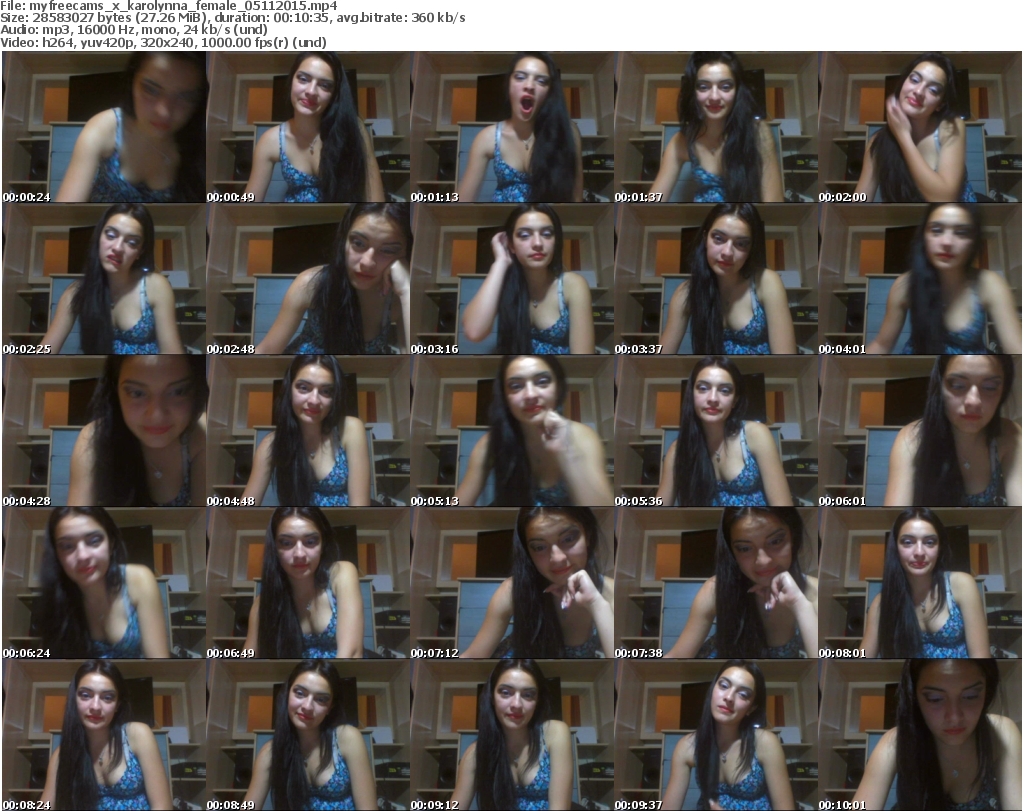Click the last frame at 00:10:01
This screenshot has width=1024, height=811.
coord(920,735)
